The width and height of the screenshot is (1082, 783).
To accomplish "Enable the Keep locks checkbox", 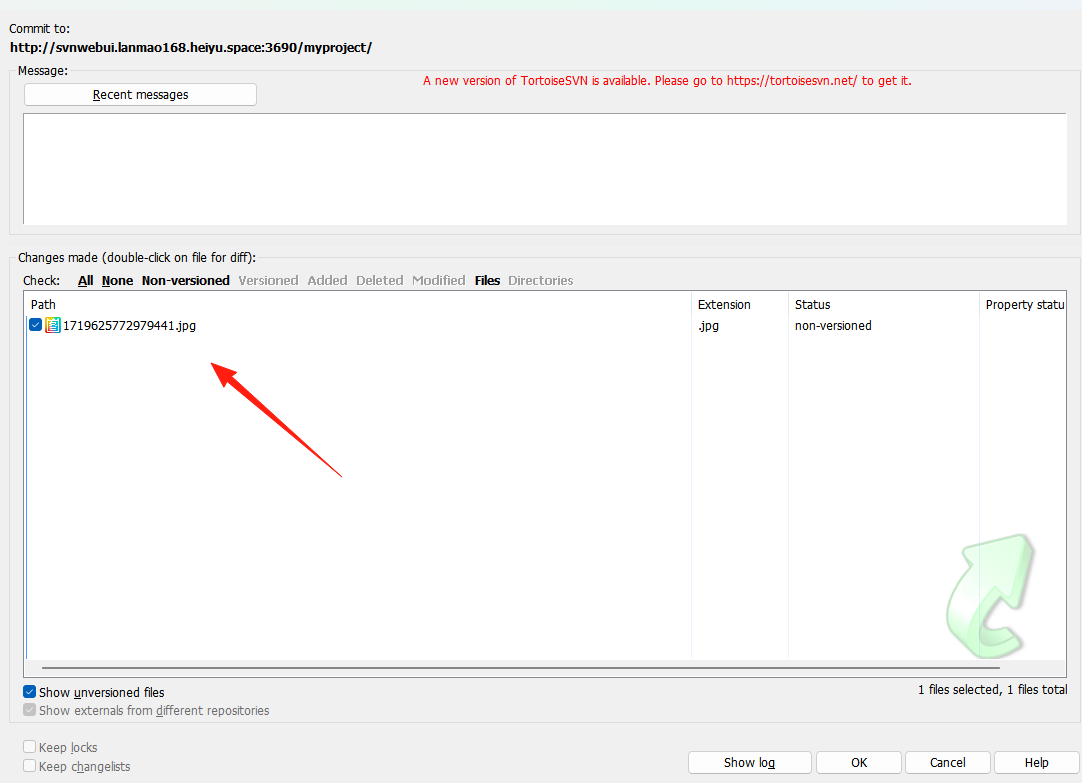I will tap(30, 747).
